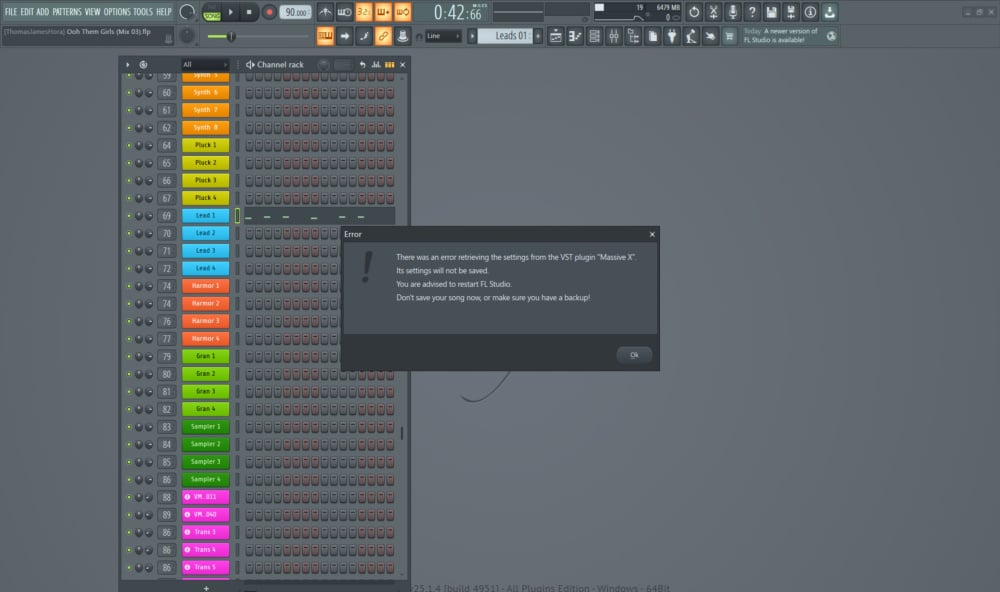This screenshot has width=1000, height=592.
Task: Click OK in the Error dialog
Action: coord(634,355)
